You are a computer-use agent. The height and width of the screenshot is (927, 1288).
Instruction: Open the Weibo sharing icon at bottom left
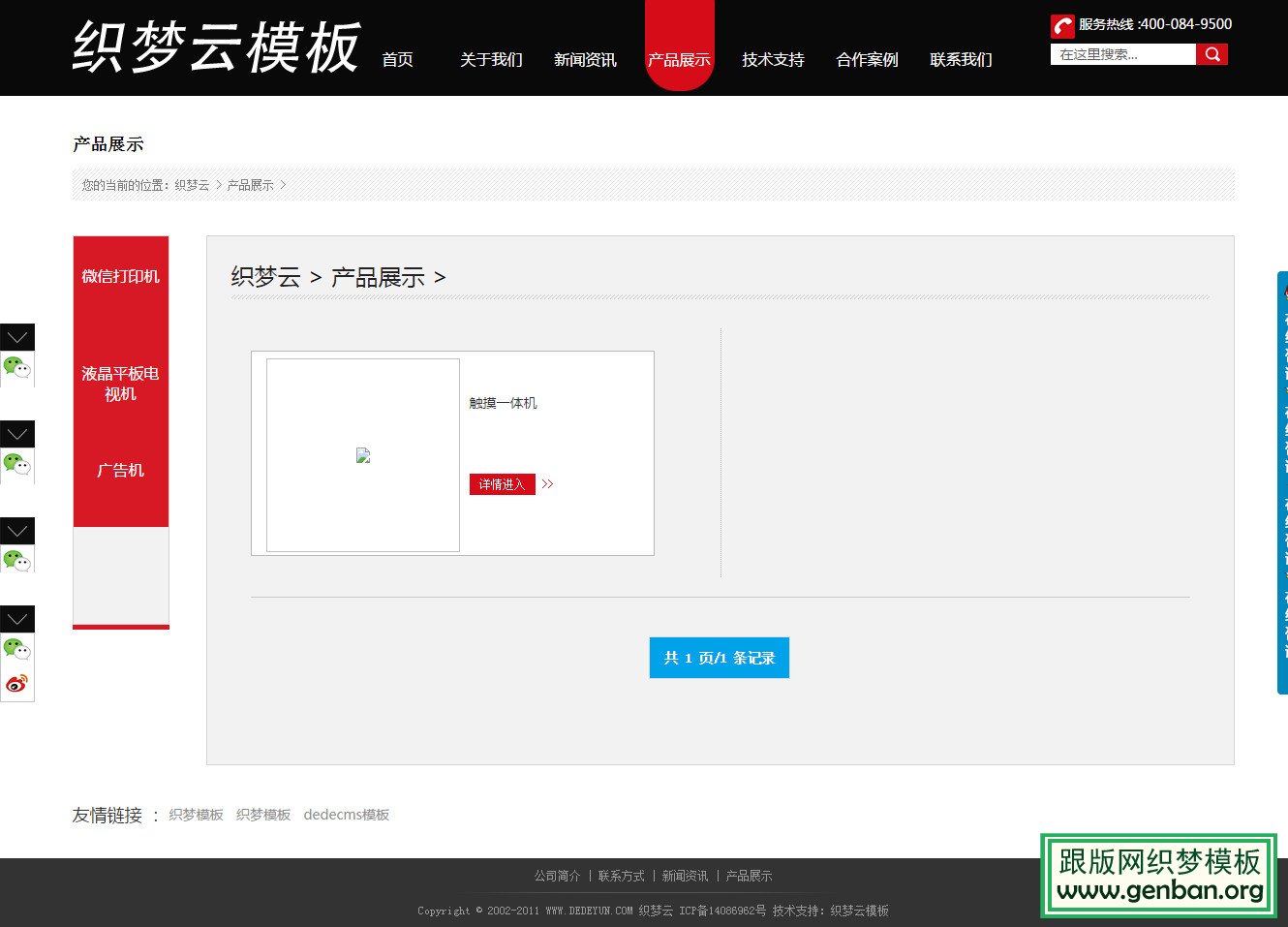coord(17,683)
